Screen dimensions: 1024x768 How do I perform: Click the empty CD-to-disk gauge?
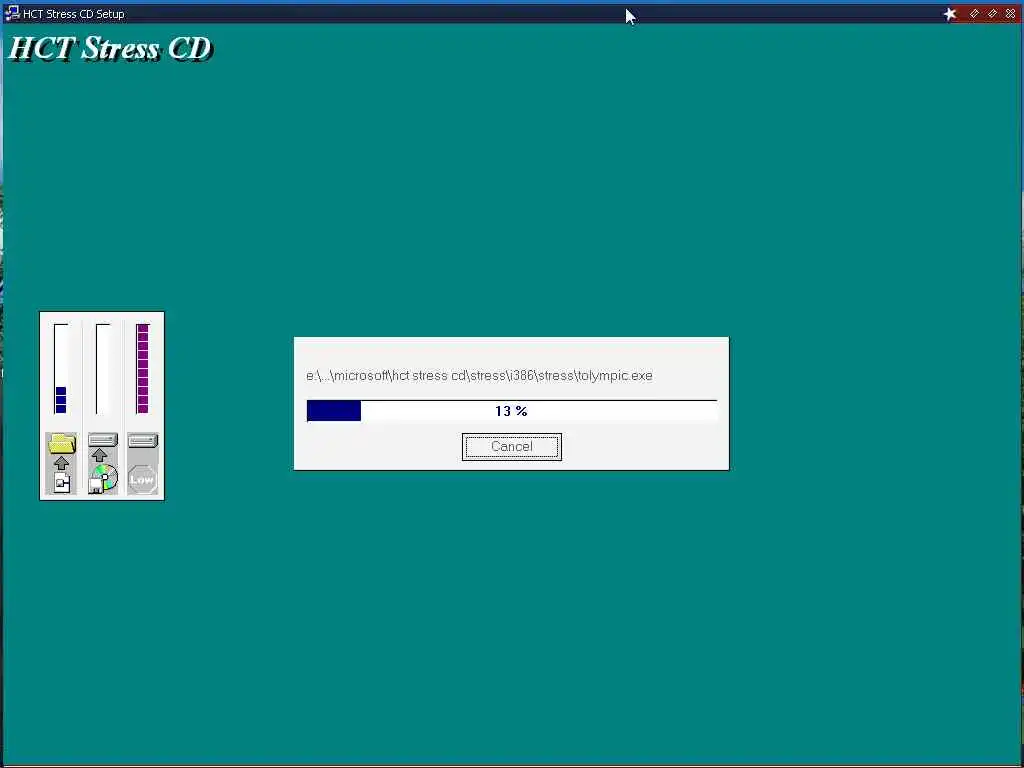[x=103, y=369]
